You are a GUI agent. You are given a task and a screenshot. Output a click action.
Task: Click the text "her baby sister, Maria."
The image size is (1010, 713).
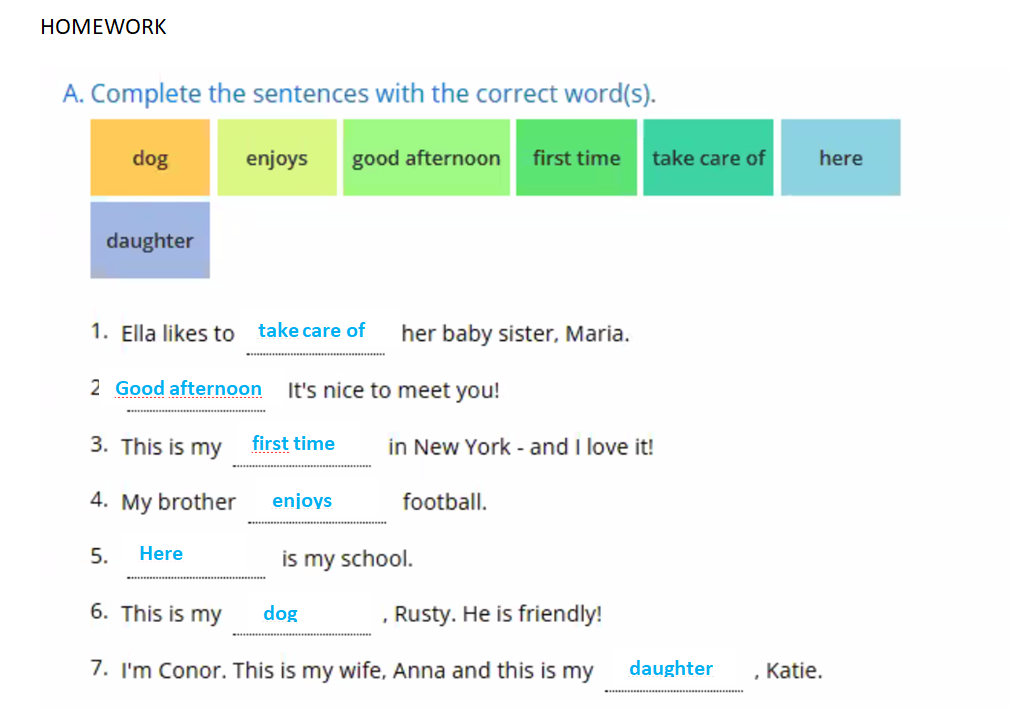coord(515,334)
